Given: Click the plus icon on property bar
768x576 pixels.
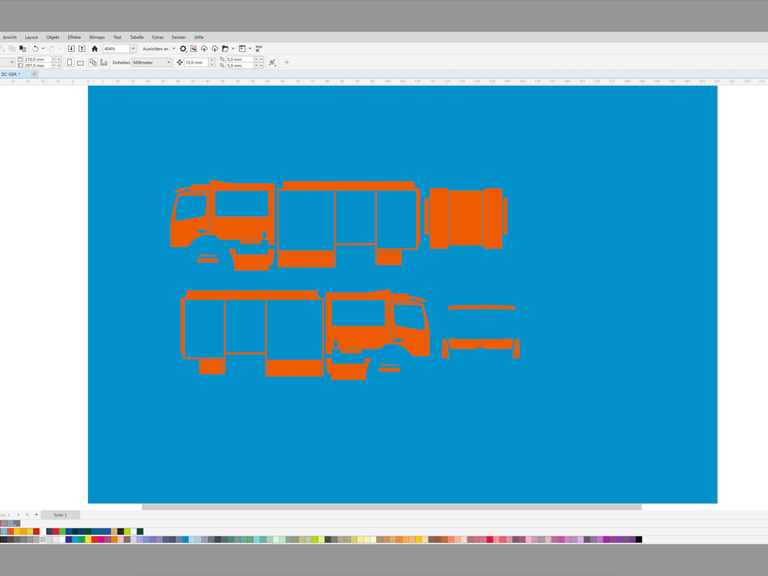Looking at the screenshot, I should pyautogui.click(x=287, y=63).
